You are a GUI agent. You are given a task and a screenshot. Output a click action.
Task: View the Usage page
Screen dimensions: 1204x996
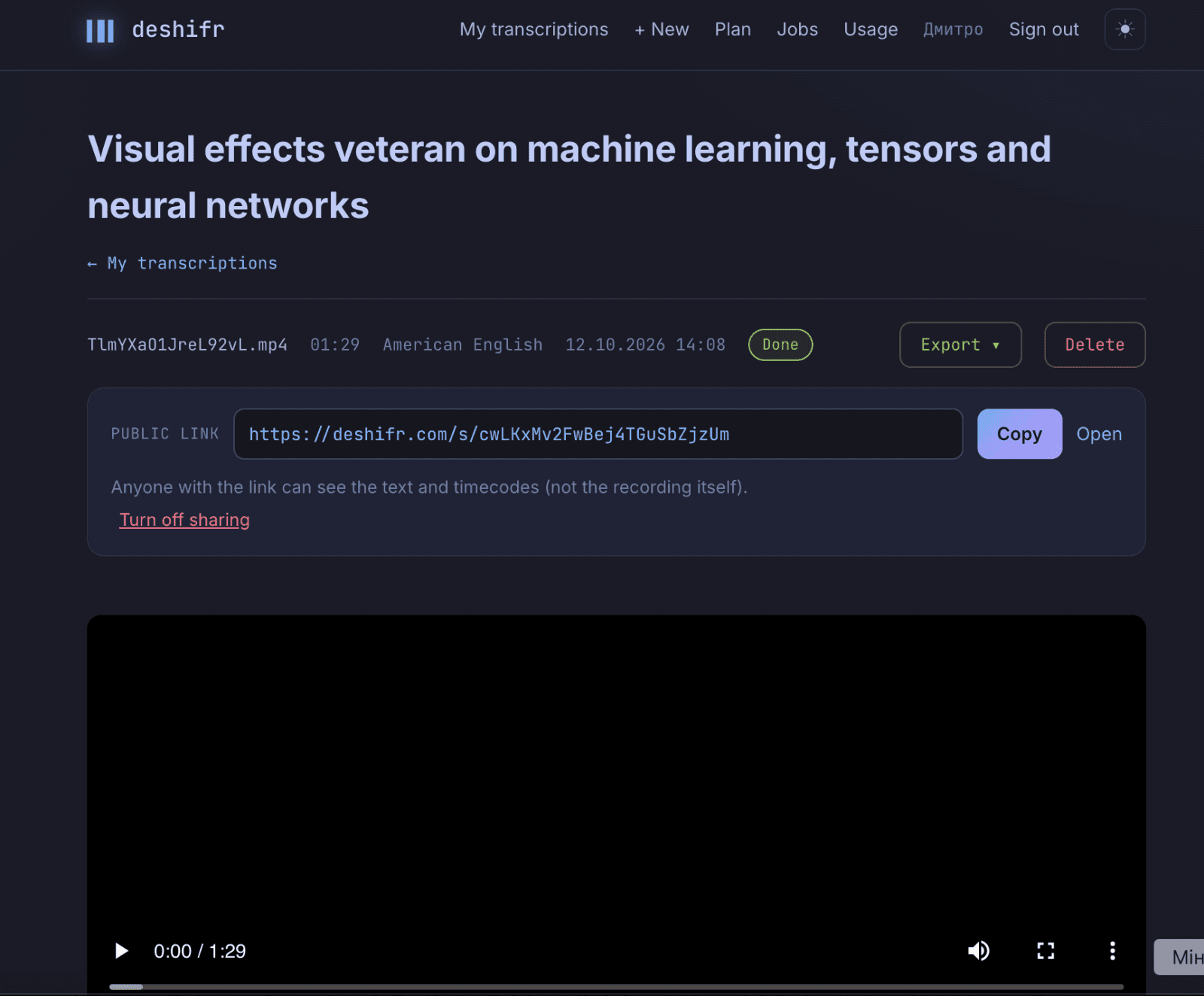point(871,29)
